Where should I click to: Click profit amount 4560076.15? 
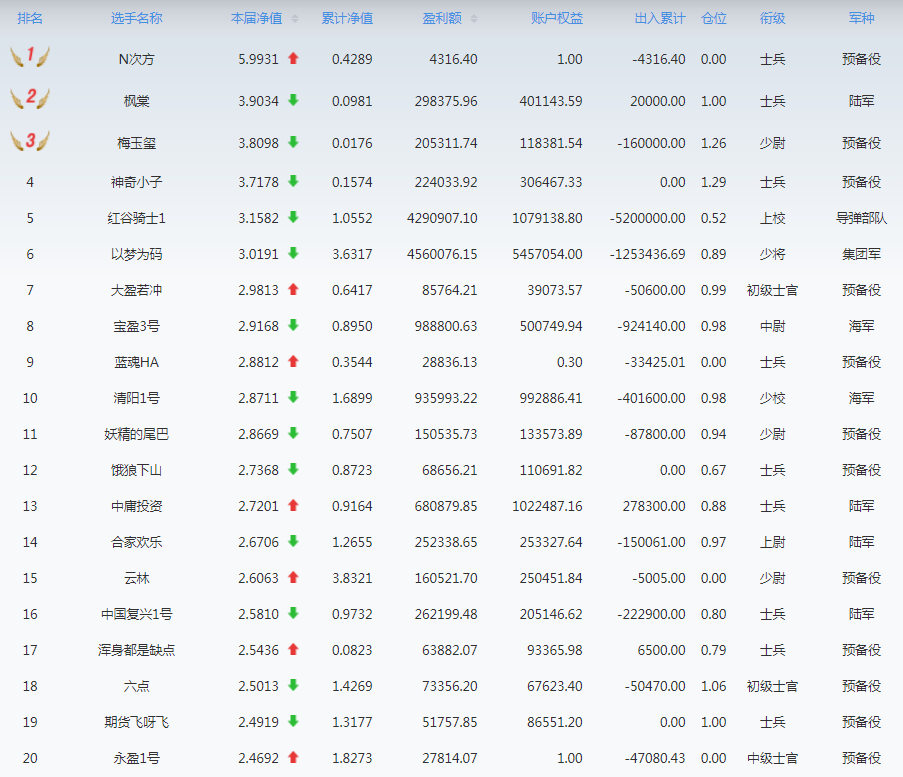442,254
